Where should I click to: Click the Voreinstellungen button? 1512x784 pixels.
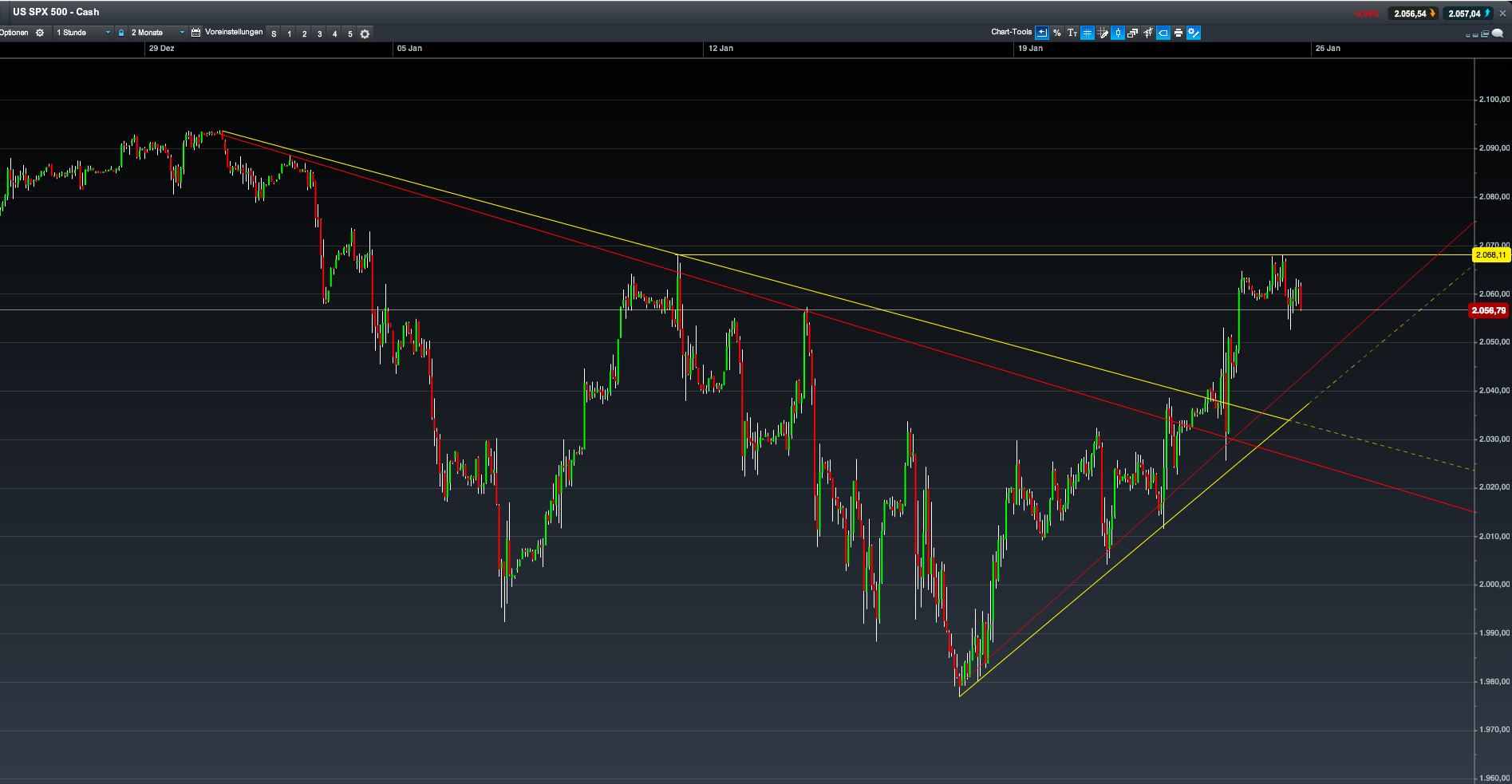[234, 33]
